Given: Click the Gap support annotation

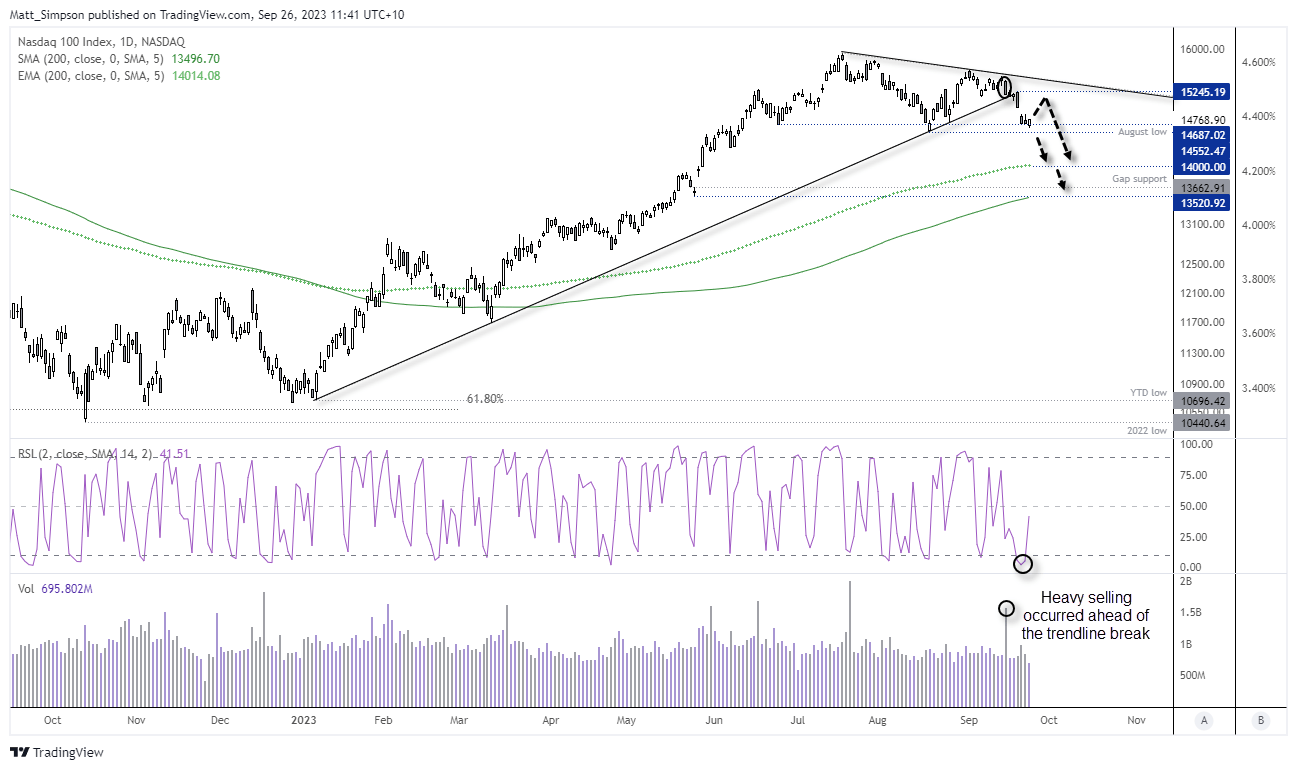Looking at the screenshot, I should click(1139, 179).
